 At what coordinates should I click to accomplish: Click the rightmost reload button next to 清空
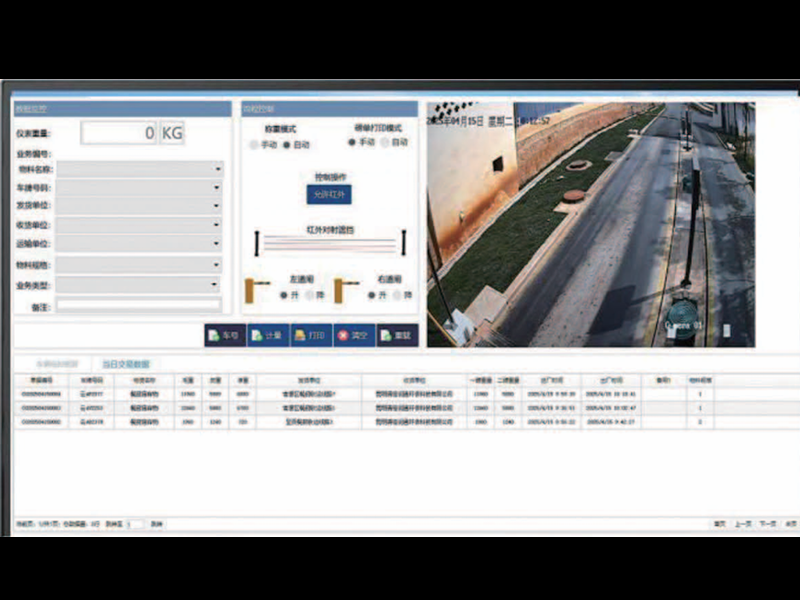point(396,336)
